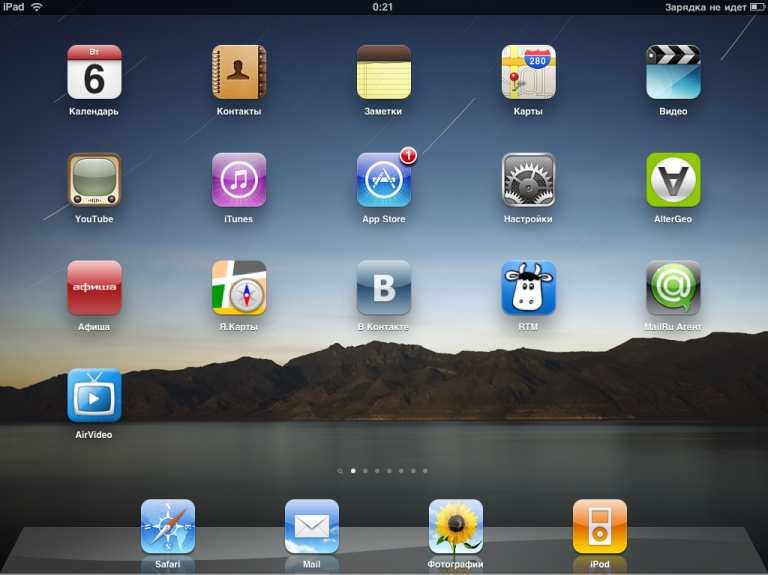Launch the iTunes app
Viewport: 768px width, 575px height.
(x=239, y=180)
